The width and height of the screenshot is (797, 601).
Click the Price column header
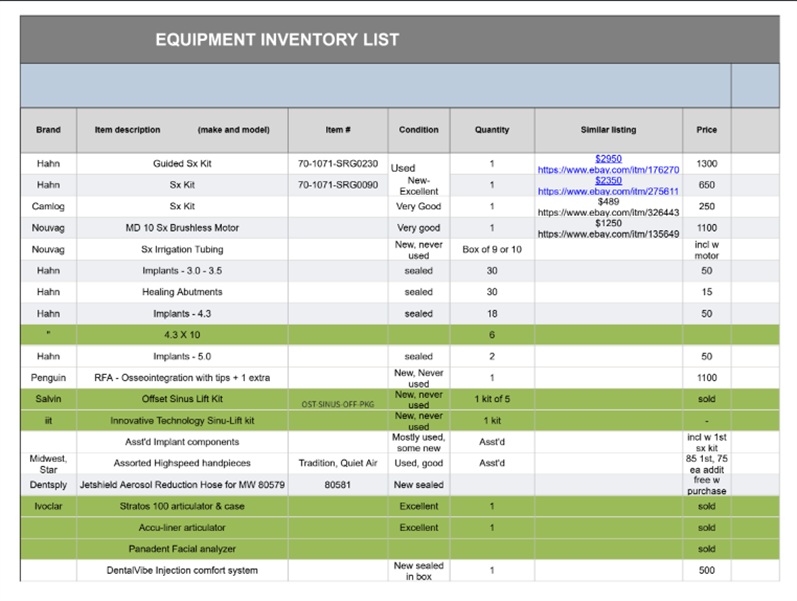click(x=706, y=130)
